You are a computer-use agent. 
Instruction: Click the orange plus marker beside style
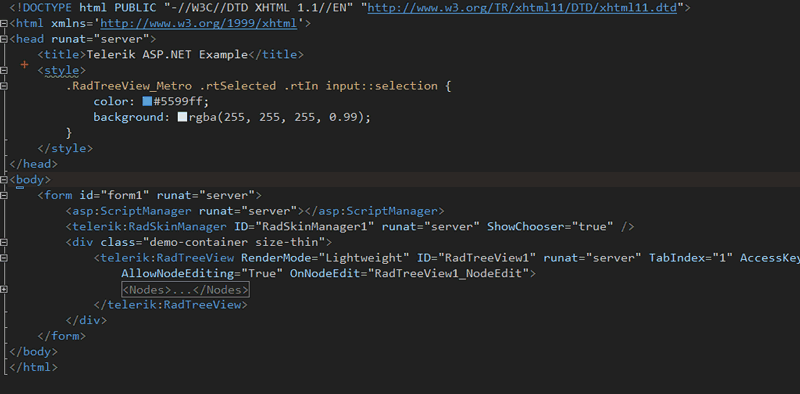[24, 65]
